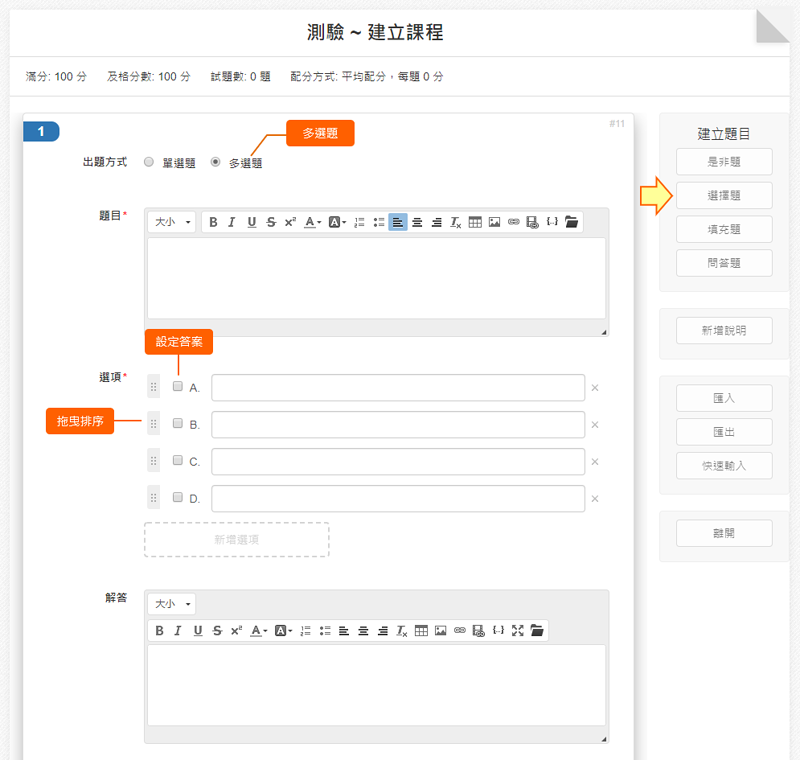Toggle bold in the 題目 editor toolbar

click(213, 222)
